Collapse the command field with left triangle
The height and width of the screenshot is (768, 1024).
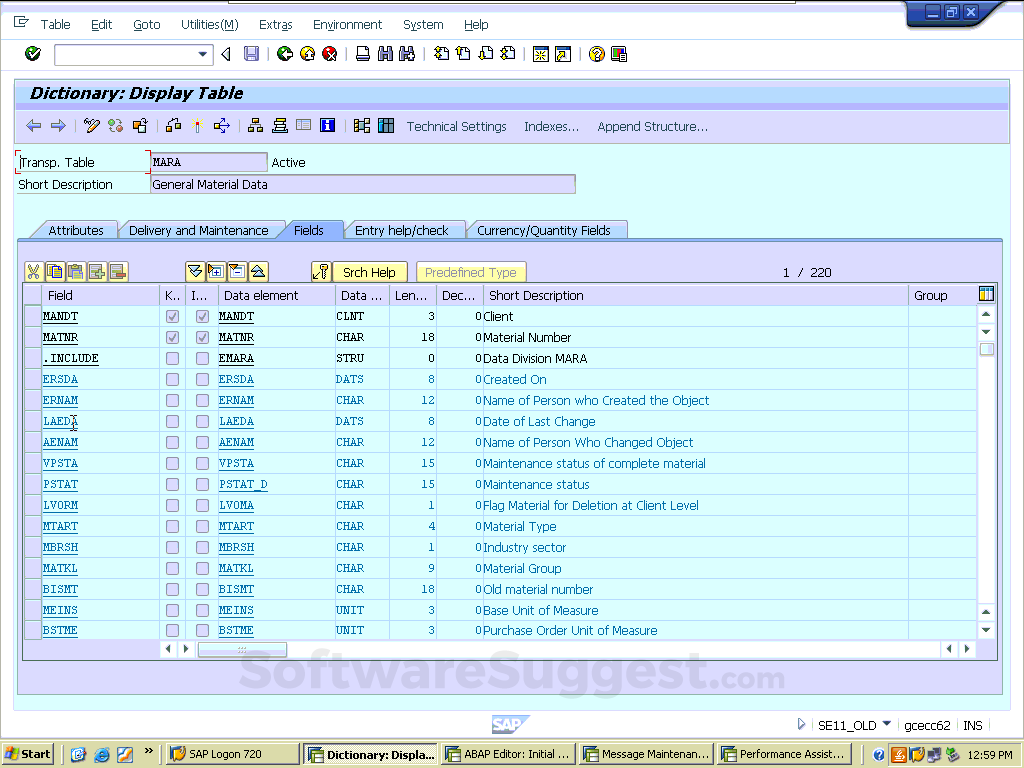click(x=226, y=54)
